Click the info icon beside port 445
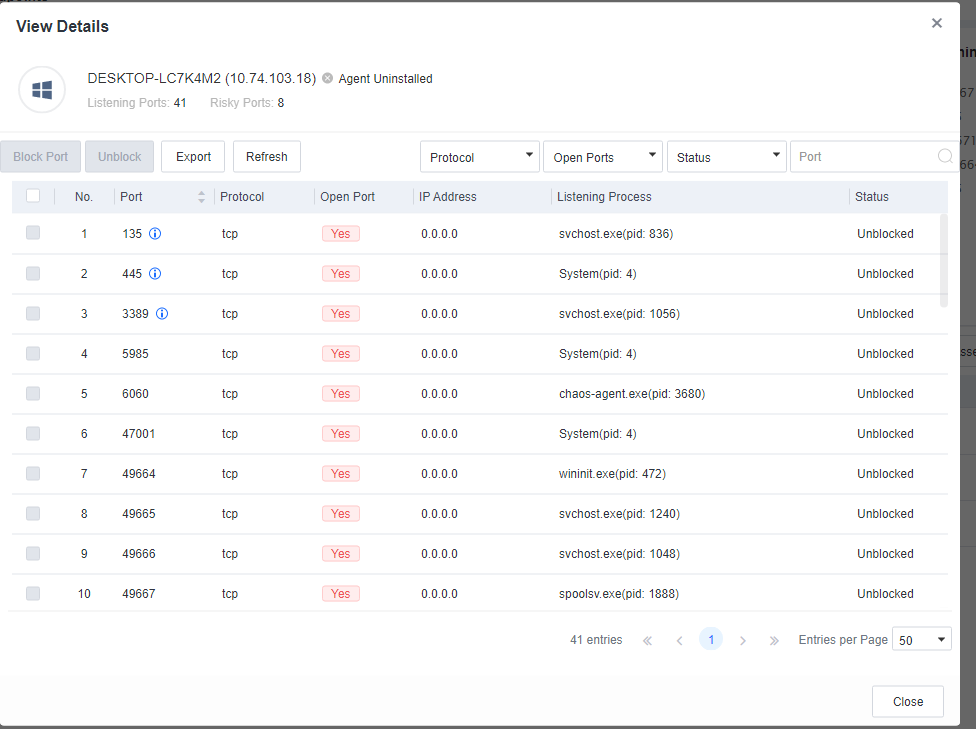The image size is (976, 729). (x=155, y=274)
